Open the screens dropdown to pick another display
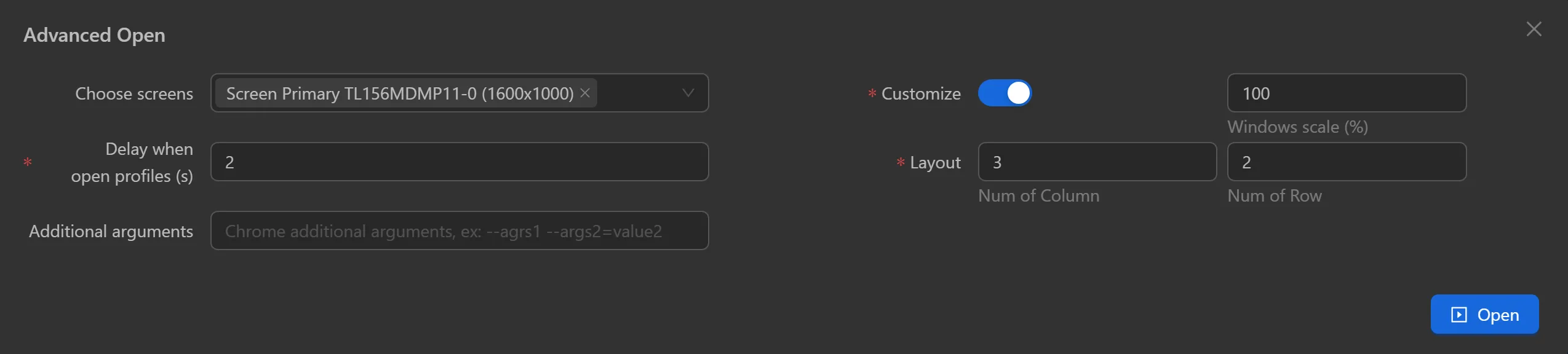1568x354 pixels. (x=687, y=93)
